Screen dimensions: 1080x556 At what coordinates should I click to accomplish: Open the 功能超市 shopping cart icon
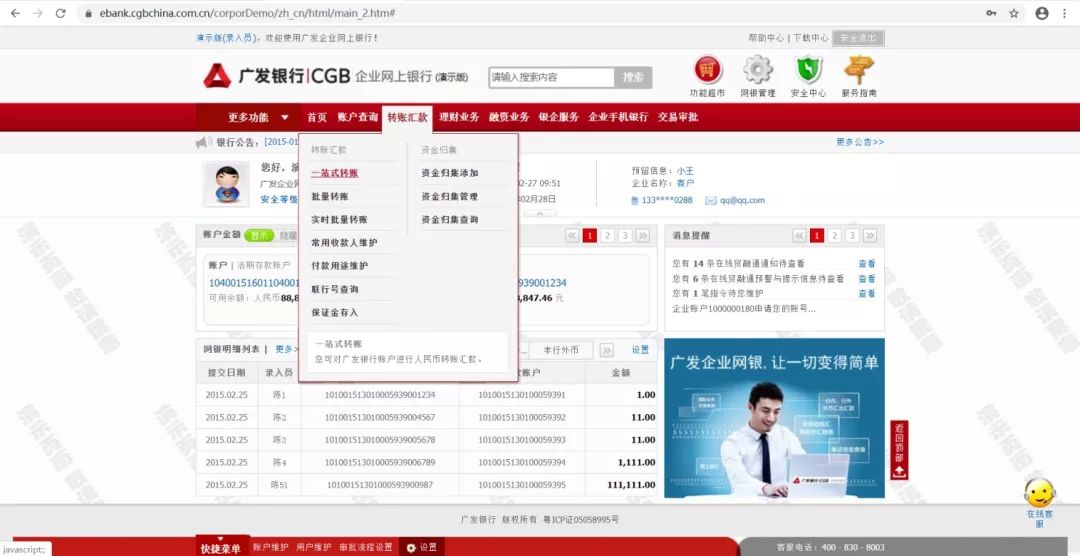click(x=707, y=70)
